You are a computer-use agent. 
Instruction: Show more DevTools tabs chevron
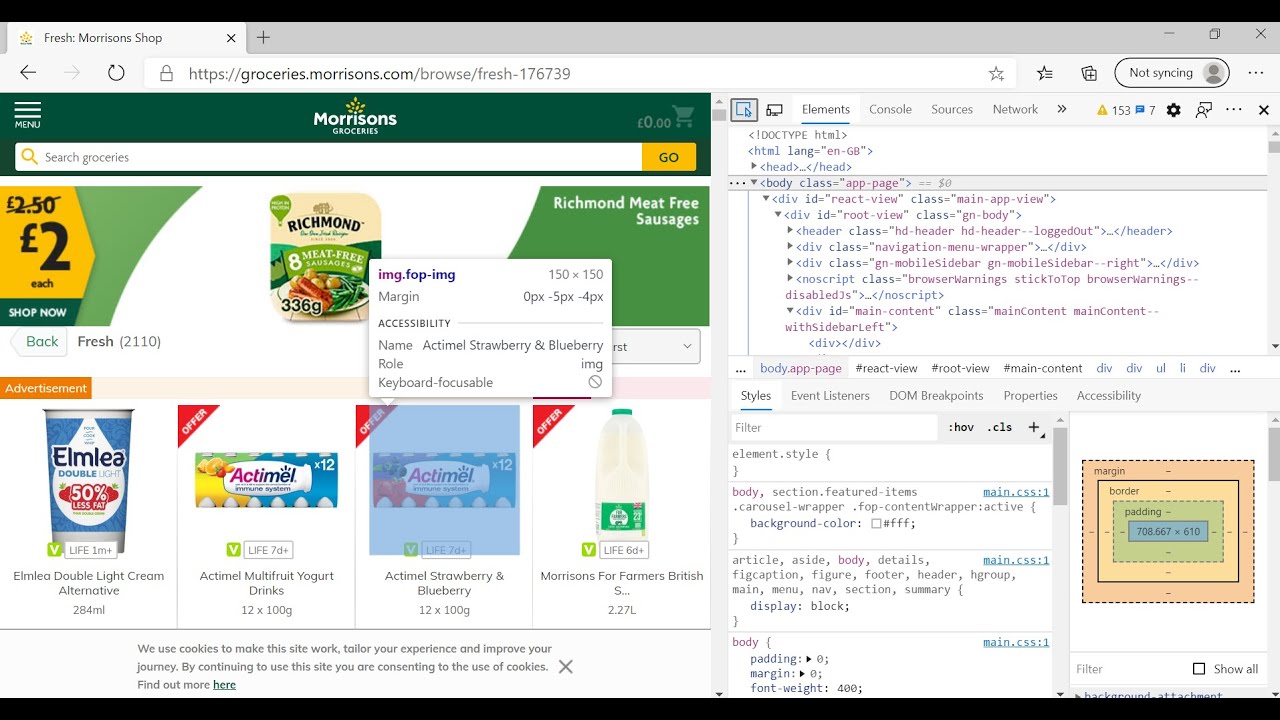click(x=1062, y=109)
